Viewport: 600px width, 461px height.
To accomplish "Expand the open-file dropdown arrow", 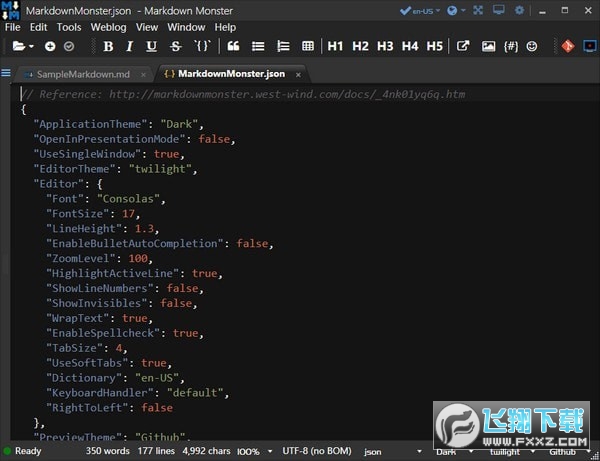I will pyautogui.click(x=31, y=47).
